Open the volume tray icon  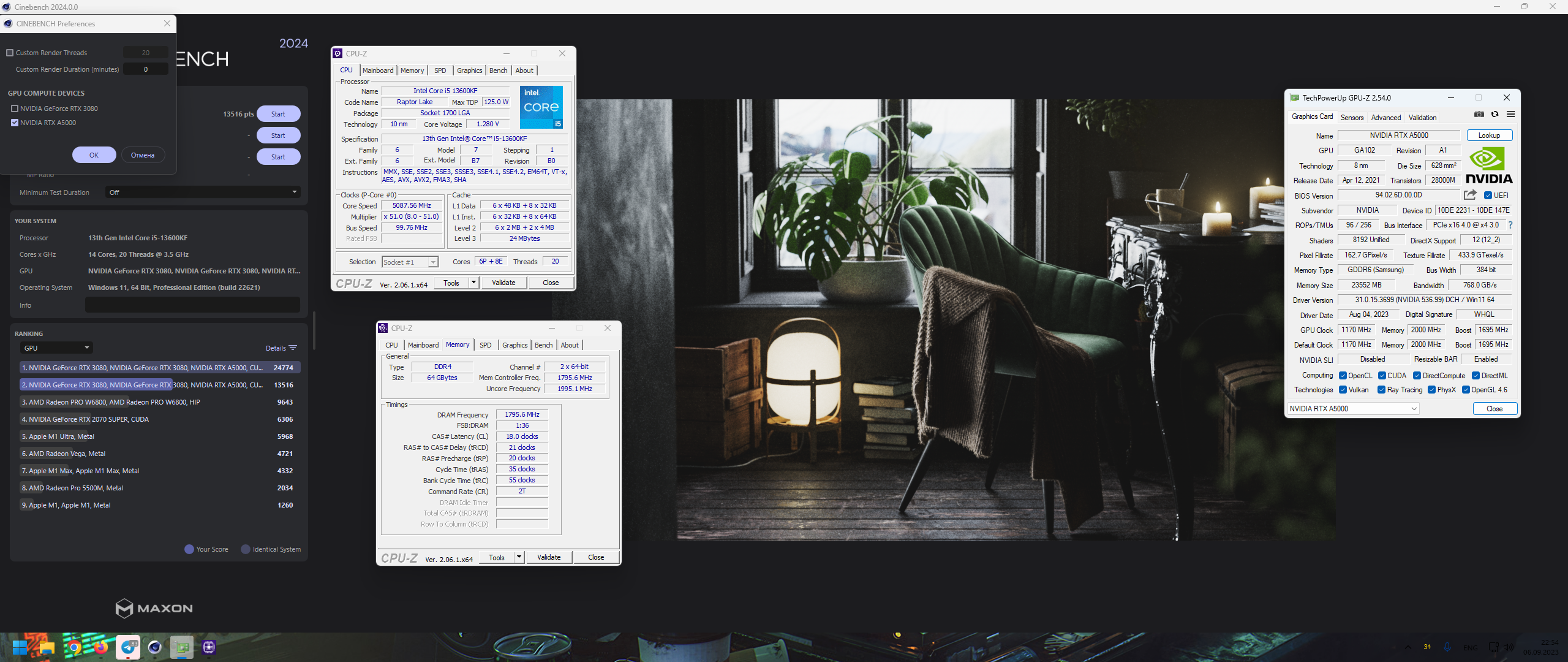point(1508,647)
